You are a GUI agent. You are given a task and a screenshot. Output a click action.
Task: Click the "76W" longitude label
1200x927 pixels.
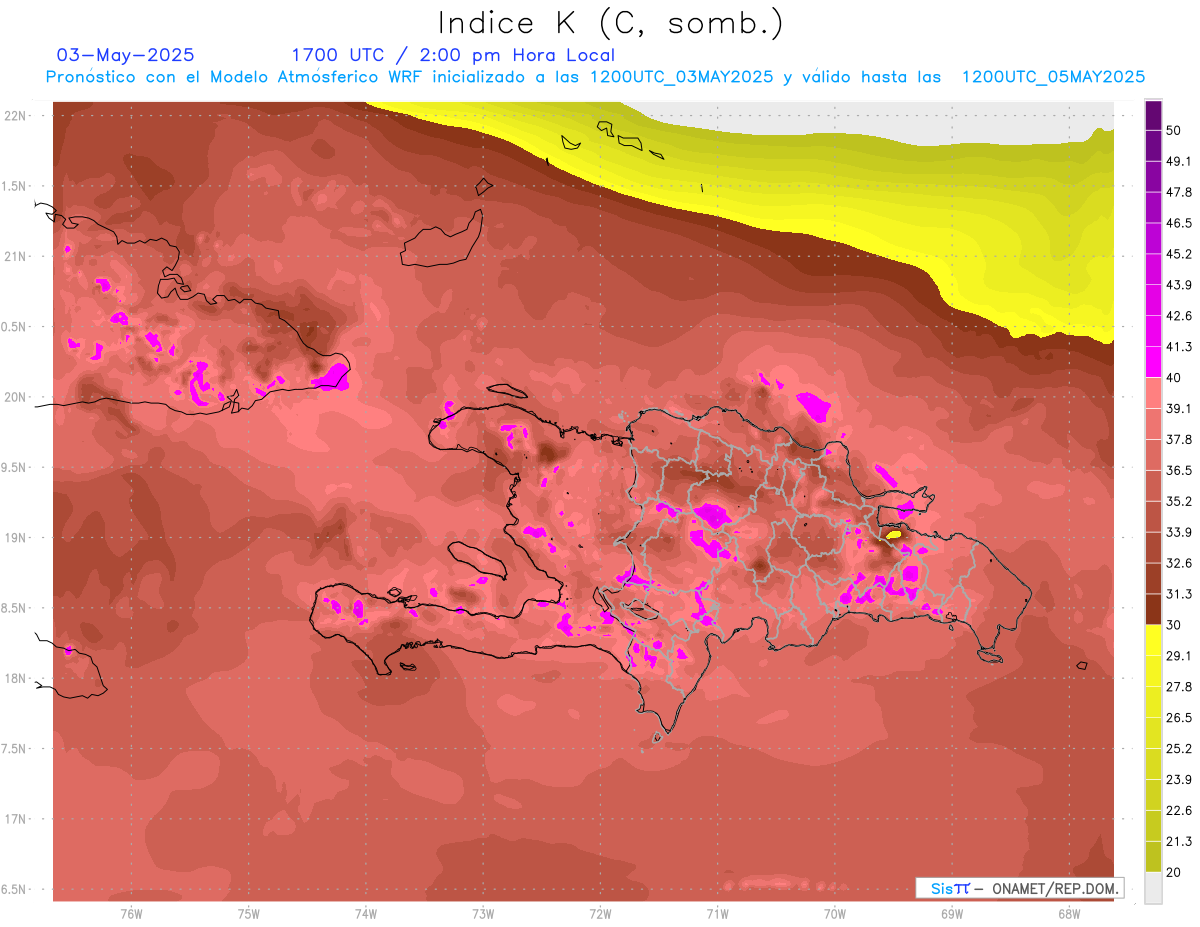point(131,914)
